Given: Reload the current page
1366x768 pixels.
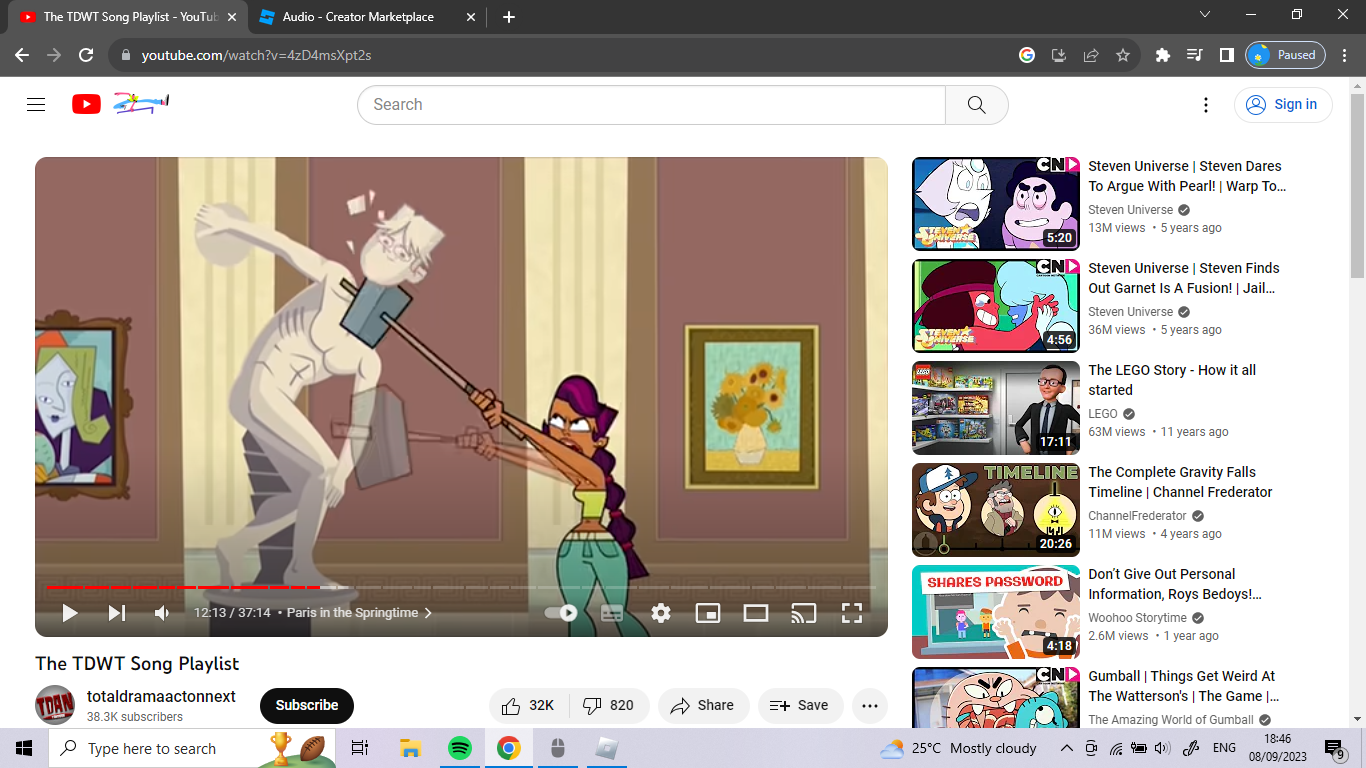Looking at the screenshot, I should tap(86, 55).
